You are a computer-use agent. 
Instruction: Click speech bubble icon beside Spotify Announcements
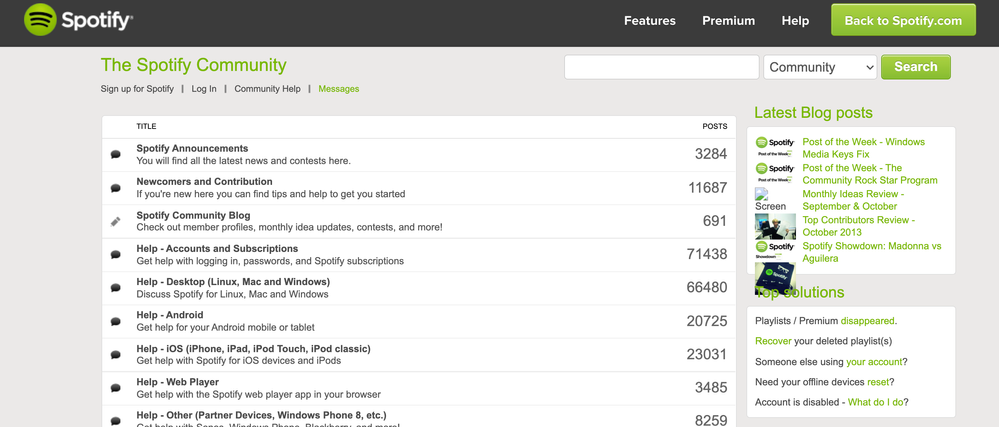coord(115,154)
